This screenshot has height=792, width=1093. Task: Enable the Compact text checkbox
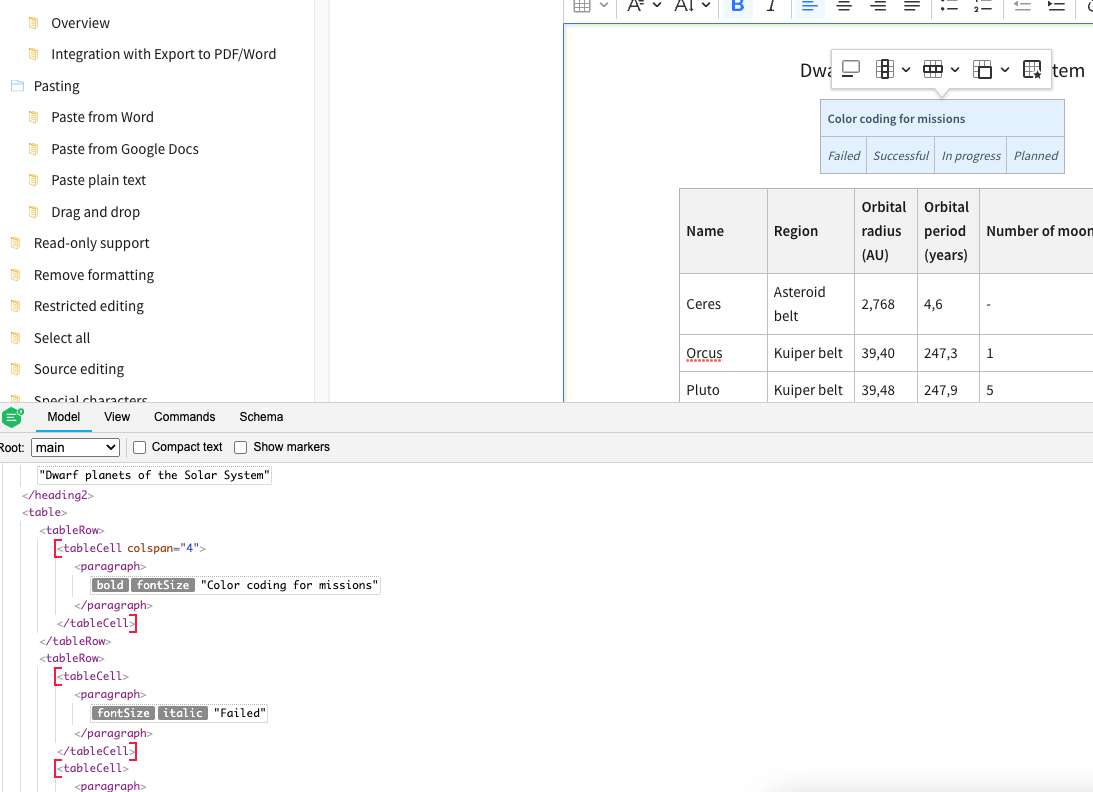click(139, 447)
